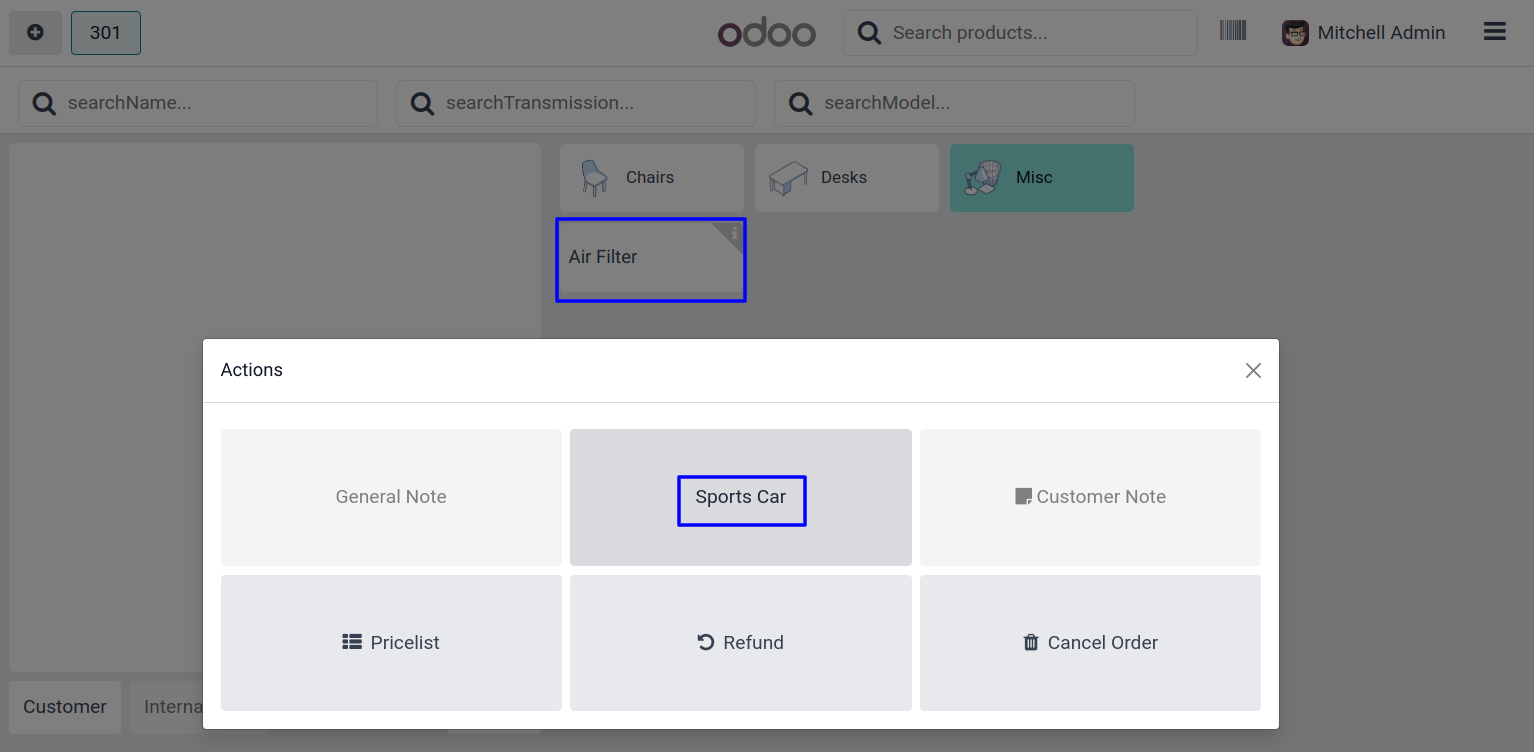Select the Chairs category
This screenshot has width=1534, height=752.
click(651, 178)
